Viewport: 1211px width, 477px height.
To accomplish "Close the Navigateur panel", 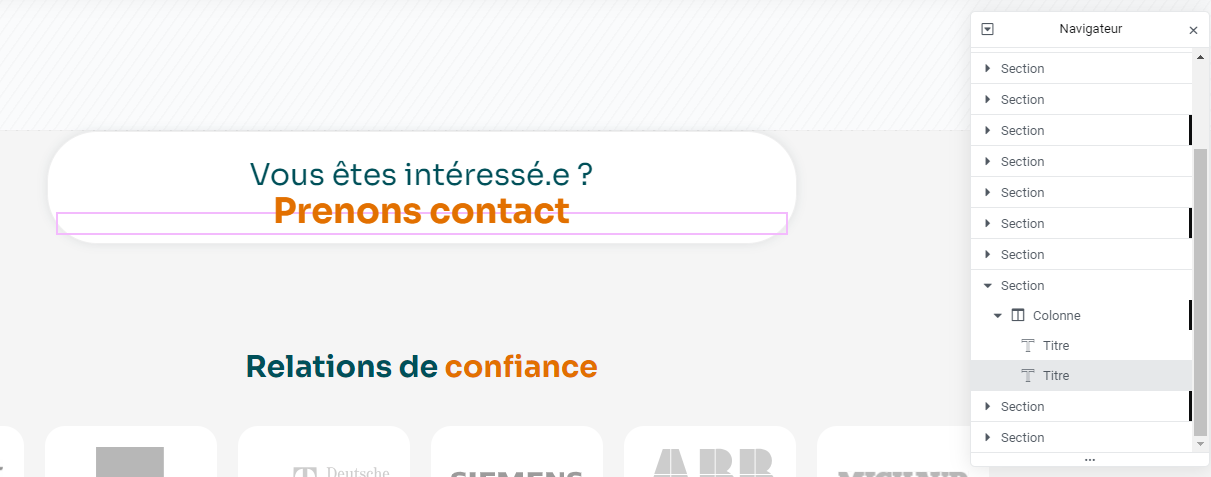I will pos(1193,30).
